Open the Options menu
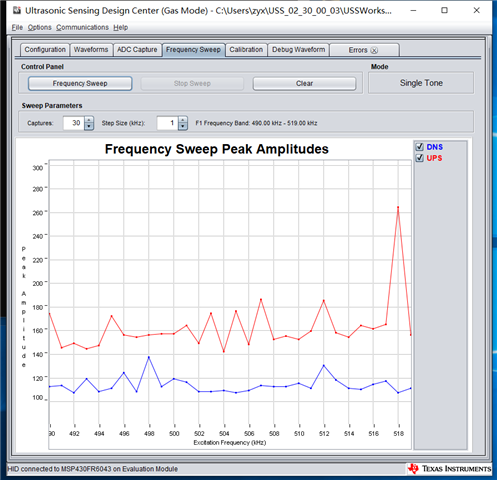The image size is (497, 480). [x=39, y=27]
